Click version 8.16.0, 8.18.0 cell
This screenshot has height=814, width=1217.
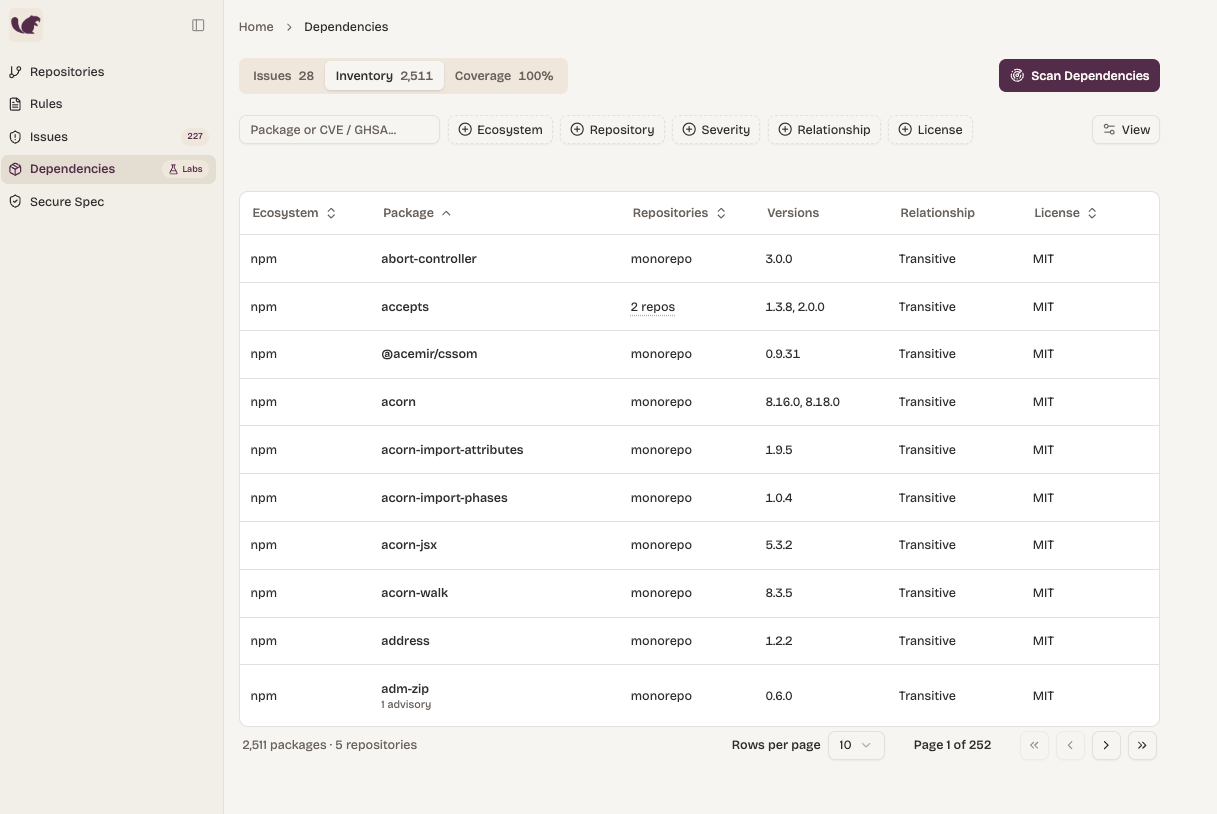[x=802, y=402]
